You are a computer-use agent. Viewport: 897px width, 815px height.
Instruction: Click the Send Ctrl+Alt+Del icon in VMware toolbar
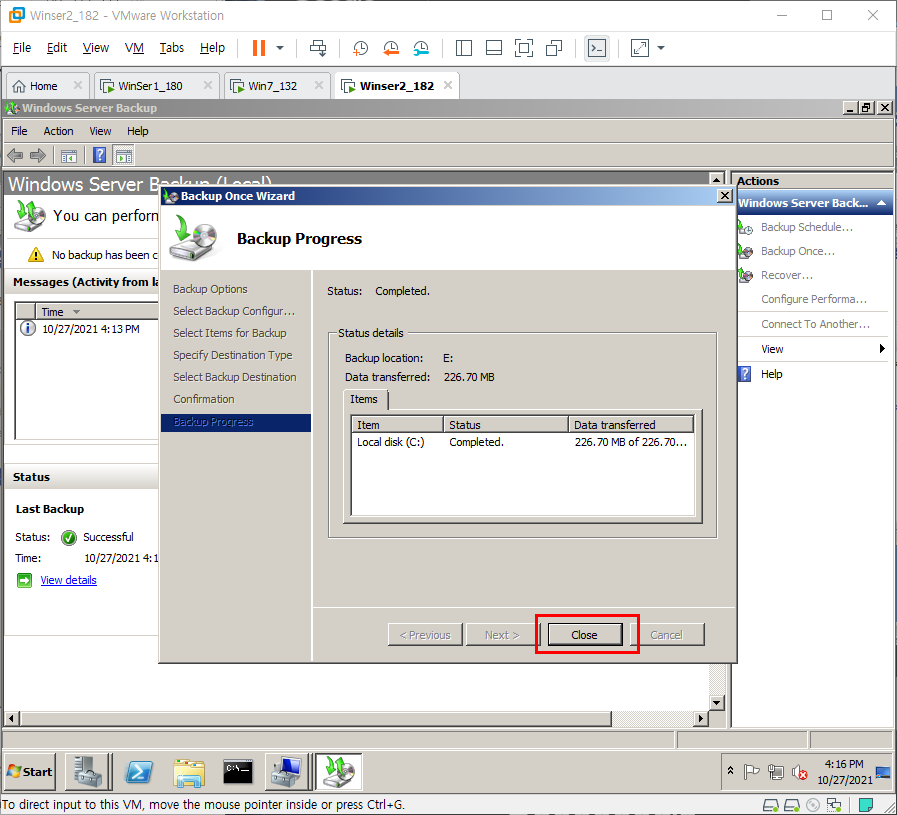click(318, 48)
